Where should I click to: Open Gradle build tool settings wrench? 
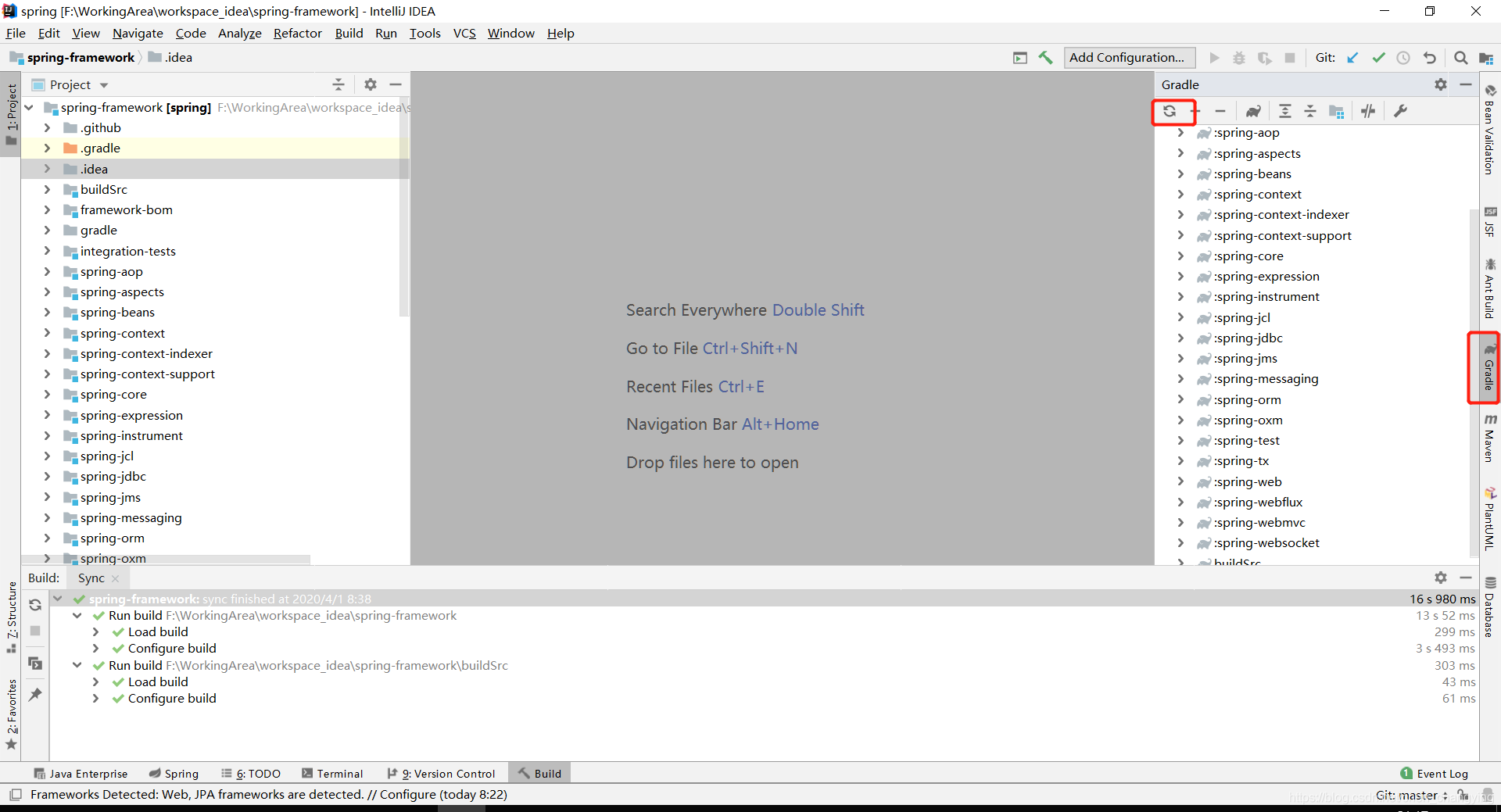[x=1400, y=111]
